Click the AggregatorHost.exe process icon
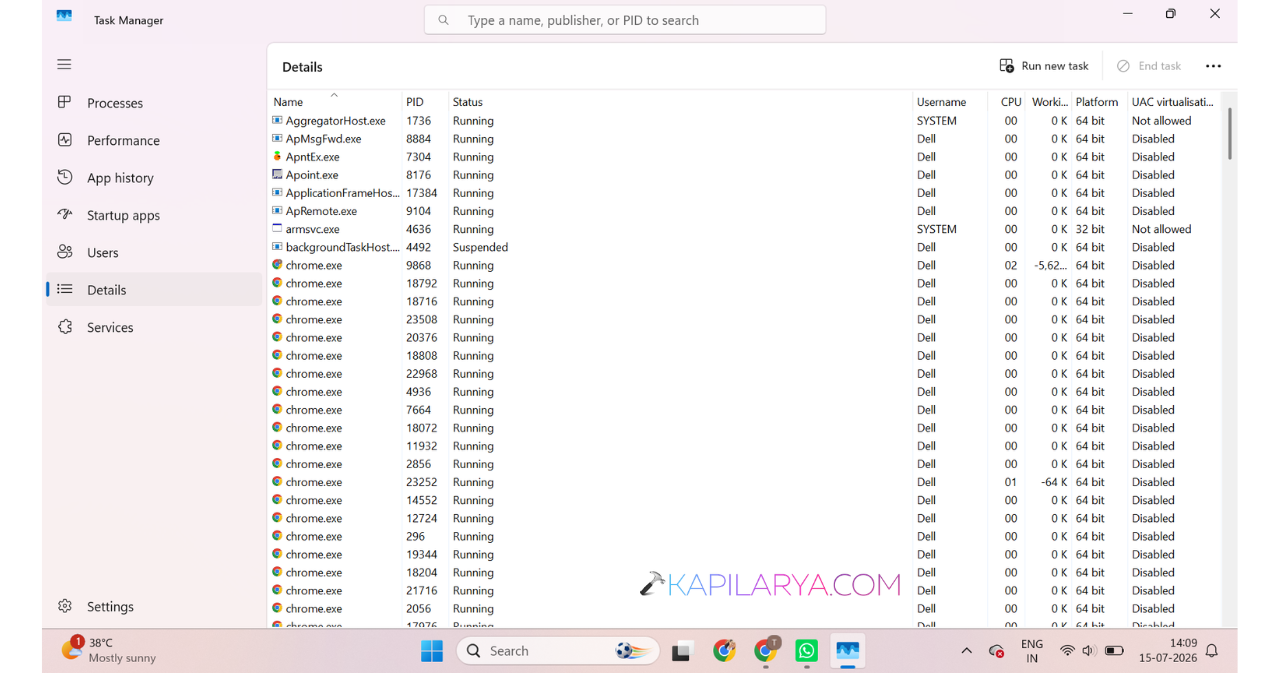Screen dimensions: 1280x673 point(277,120)
